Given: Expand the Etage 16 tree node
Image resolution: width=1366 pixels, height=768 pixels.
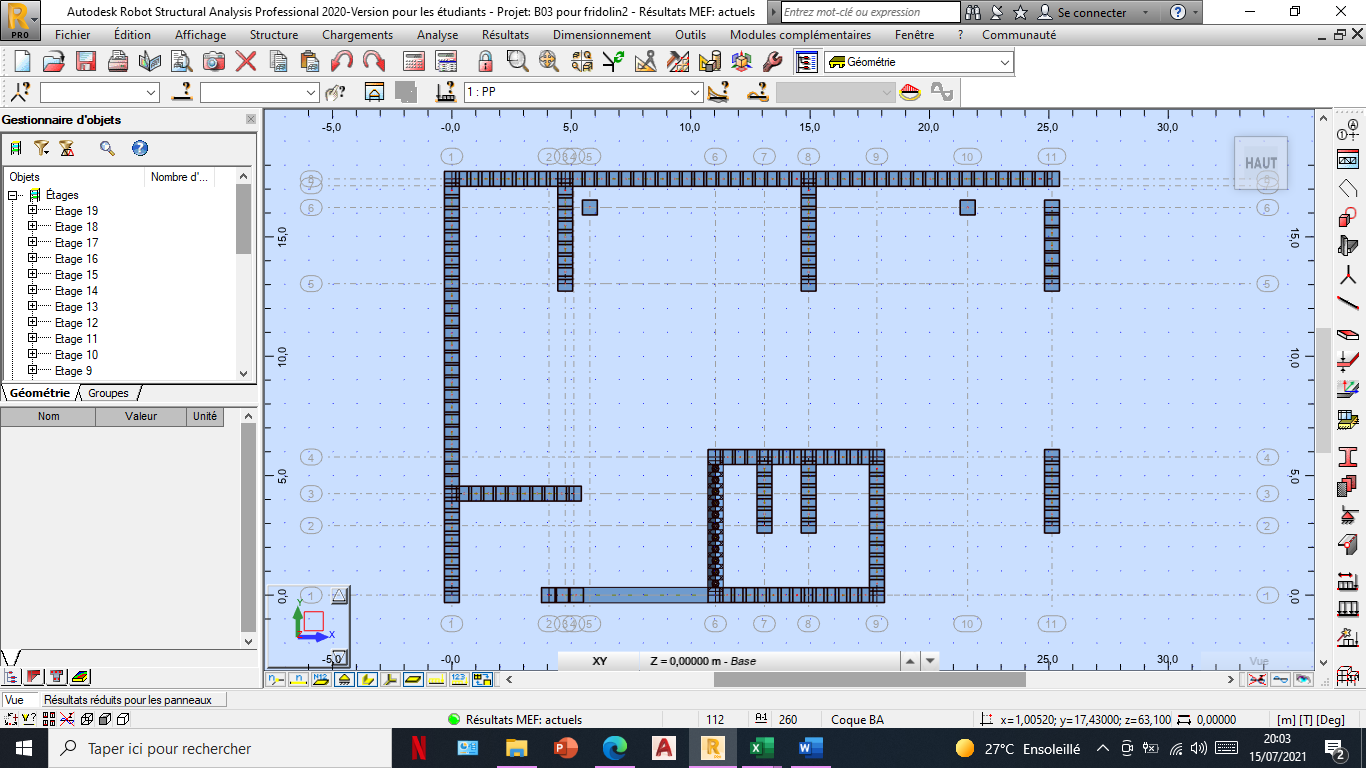Looking at the screenshot, I should [32, 259].
